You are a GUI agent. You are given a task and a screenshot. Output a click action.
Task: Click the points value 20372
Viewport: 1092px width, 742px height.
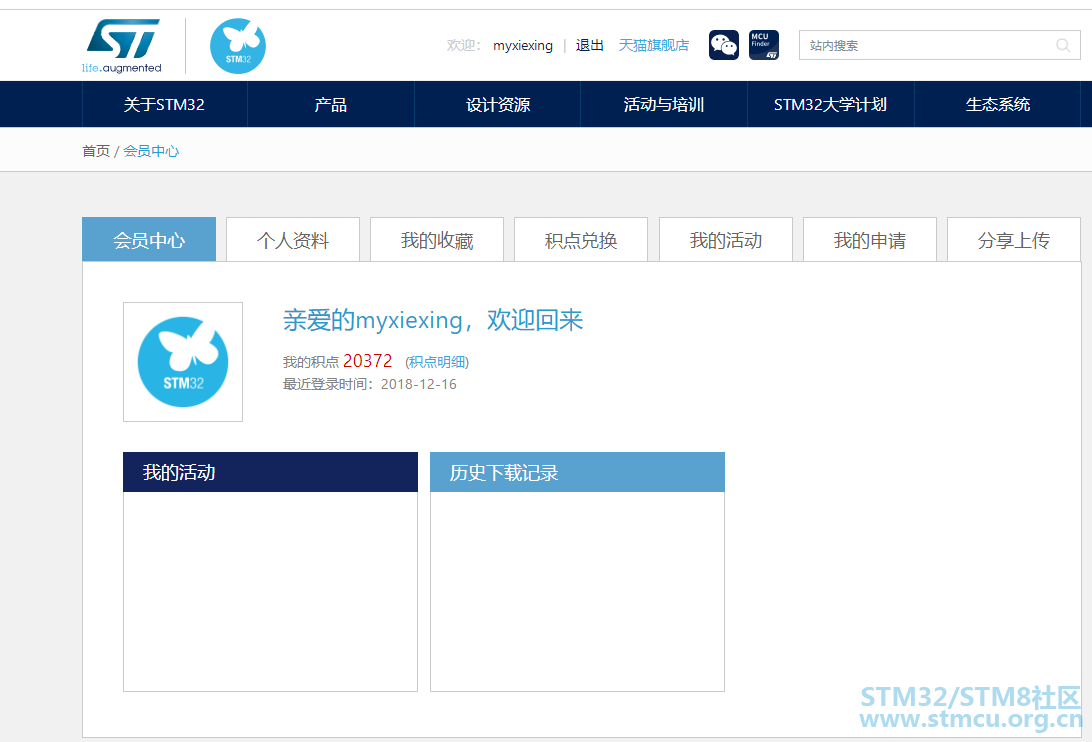368,361
